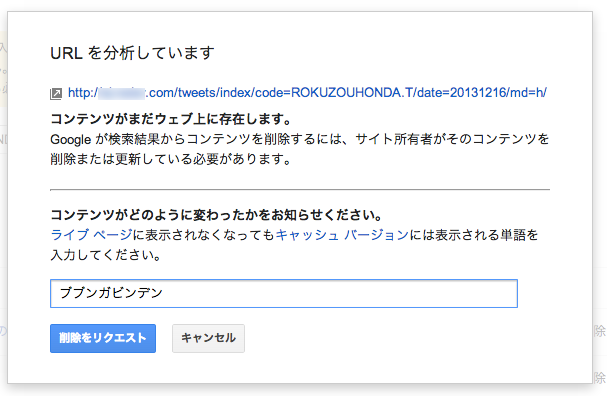
Task: Focus the text field containing ブブンガビンデン
Action: pos(284,293)
